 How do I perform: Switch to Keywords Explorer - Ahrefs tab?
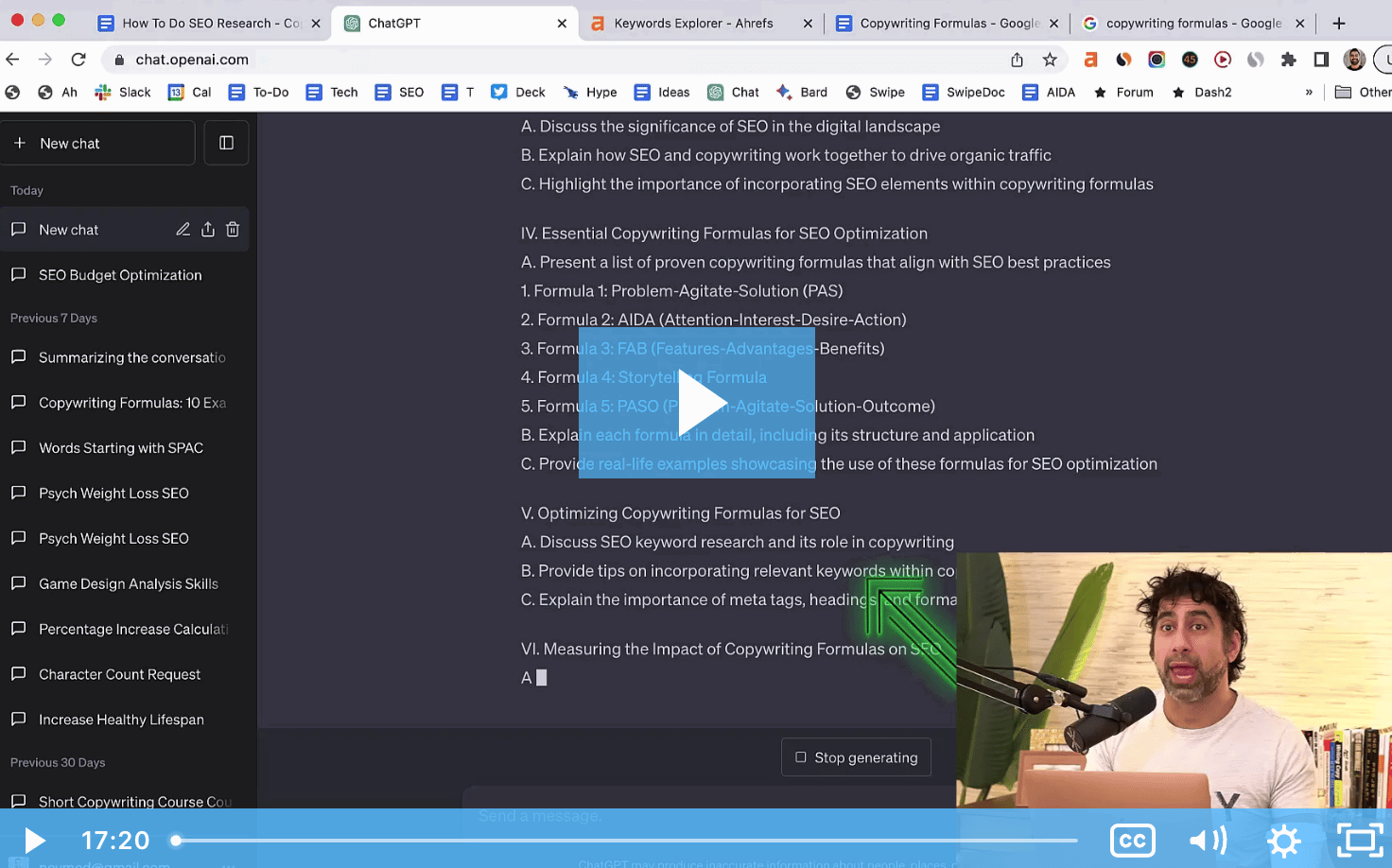701,23
